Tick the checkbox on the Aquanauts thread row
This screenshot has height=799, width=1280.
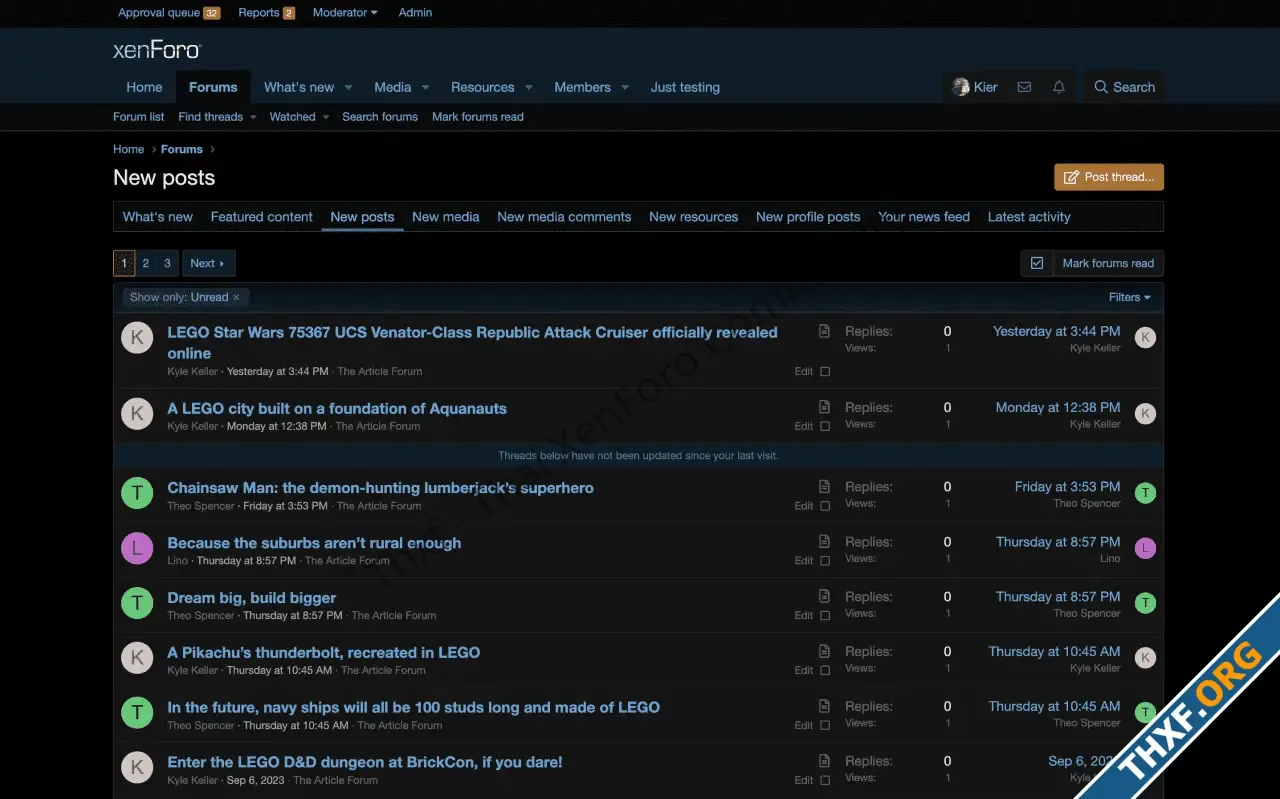(825, 426)
